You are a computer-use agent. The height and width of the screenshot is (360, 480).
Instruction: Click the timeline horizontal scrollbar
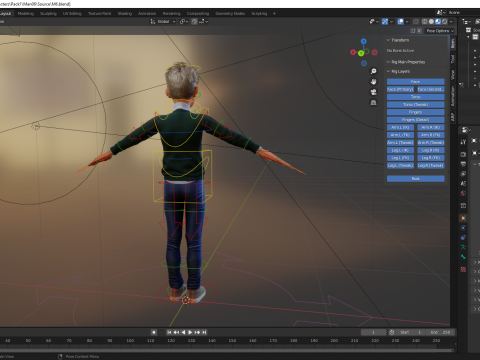[227, 350]
